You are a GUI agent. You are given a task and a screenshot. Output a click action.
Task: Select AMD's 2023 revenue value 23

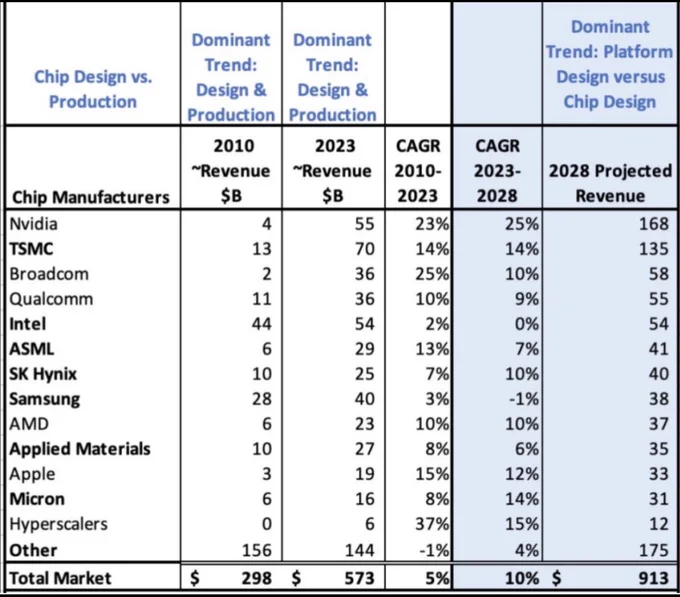click(364, 424)
